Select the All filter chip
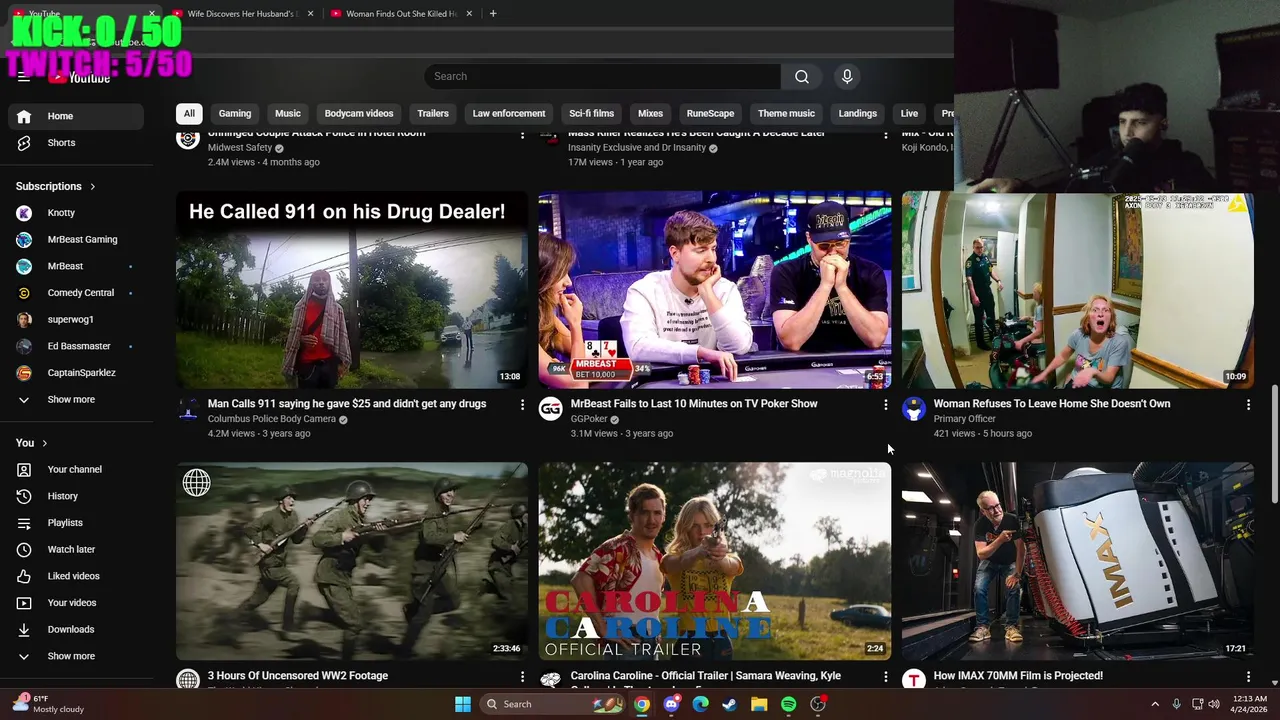1280x720 pixels. [x=189, y=114]
